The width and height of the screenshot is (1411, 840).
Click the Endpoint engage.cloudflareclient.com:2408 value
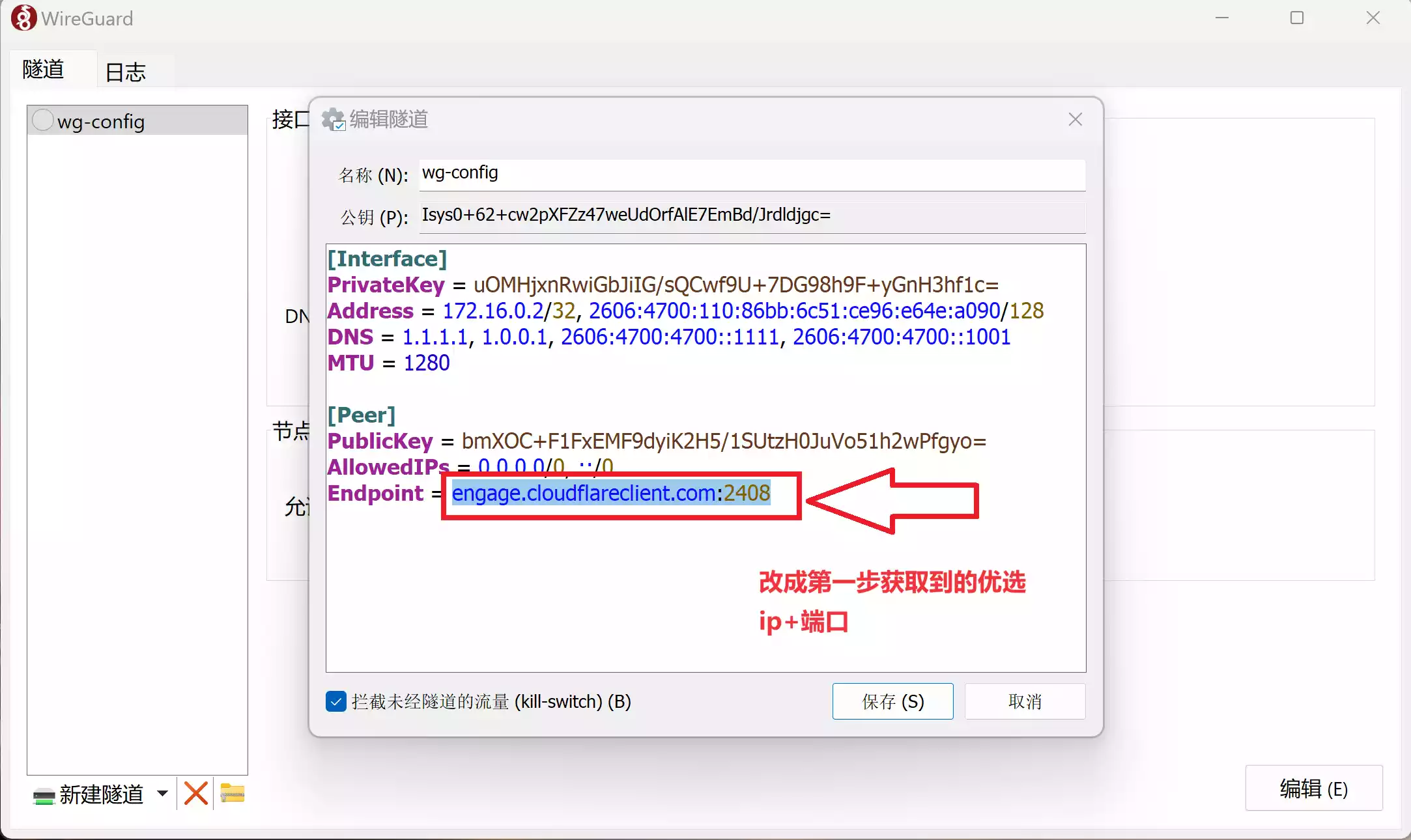coord(611,493)
